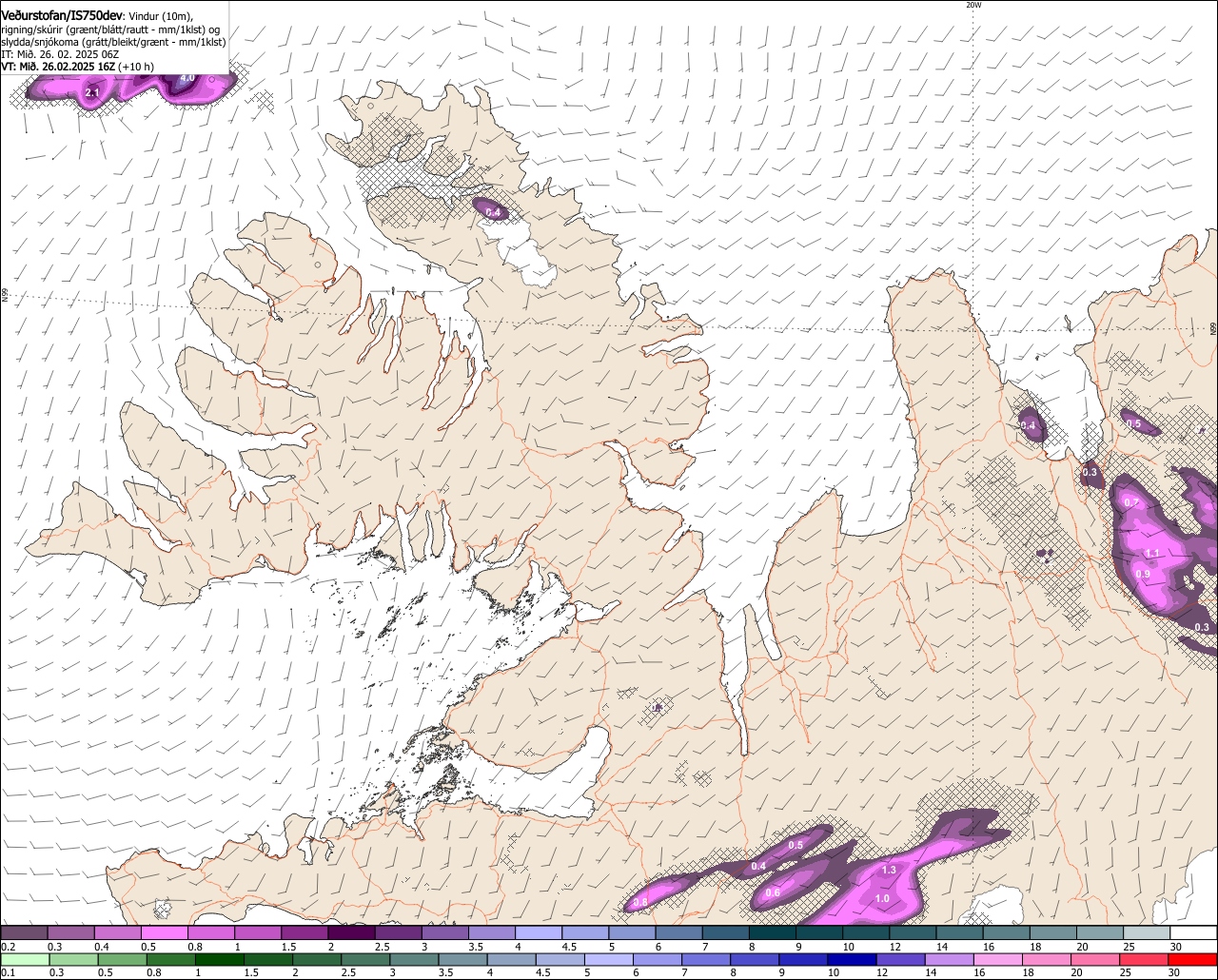1218x980 pixels.
Task: Click the 0.8 snowfall value at bottom
Action: [640, 903]
